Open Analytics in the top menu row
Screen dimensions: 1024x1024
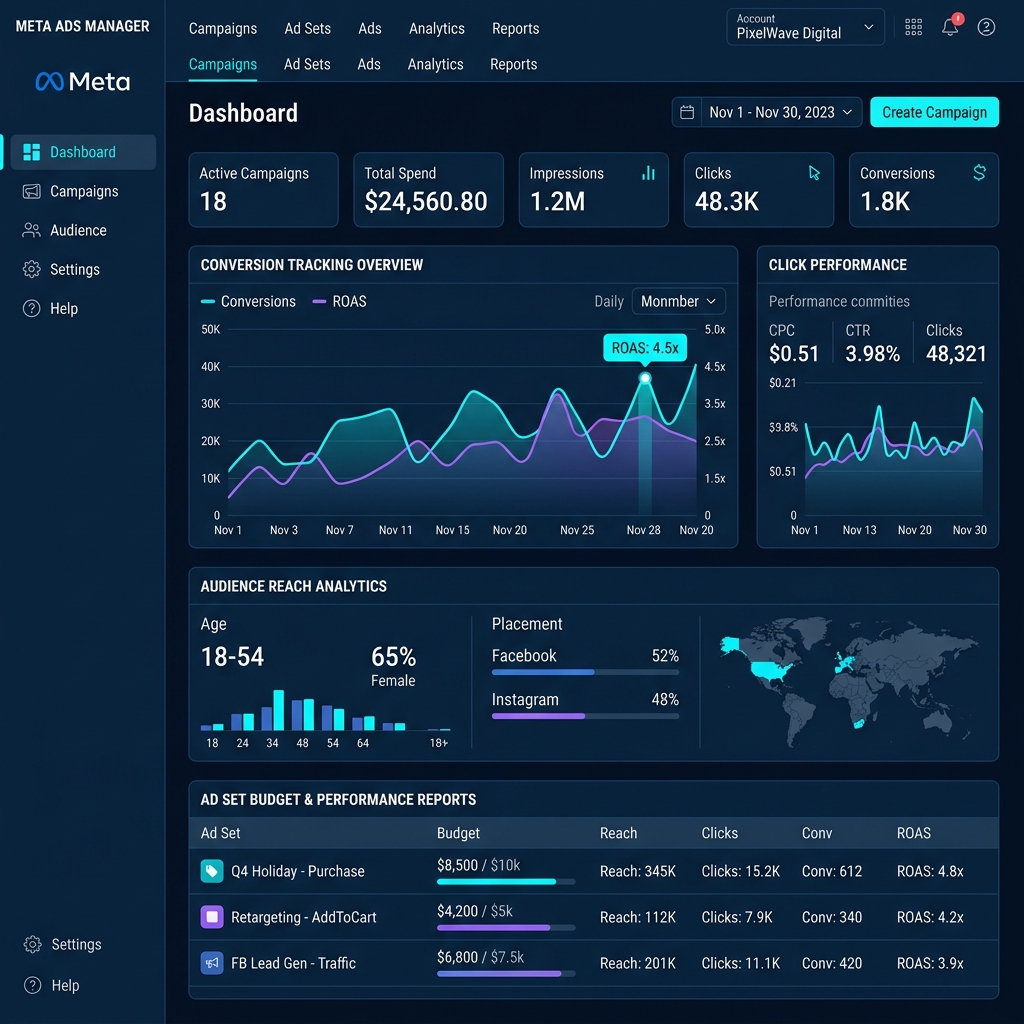[x=437, y=29]
